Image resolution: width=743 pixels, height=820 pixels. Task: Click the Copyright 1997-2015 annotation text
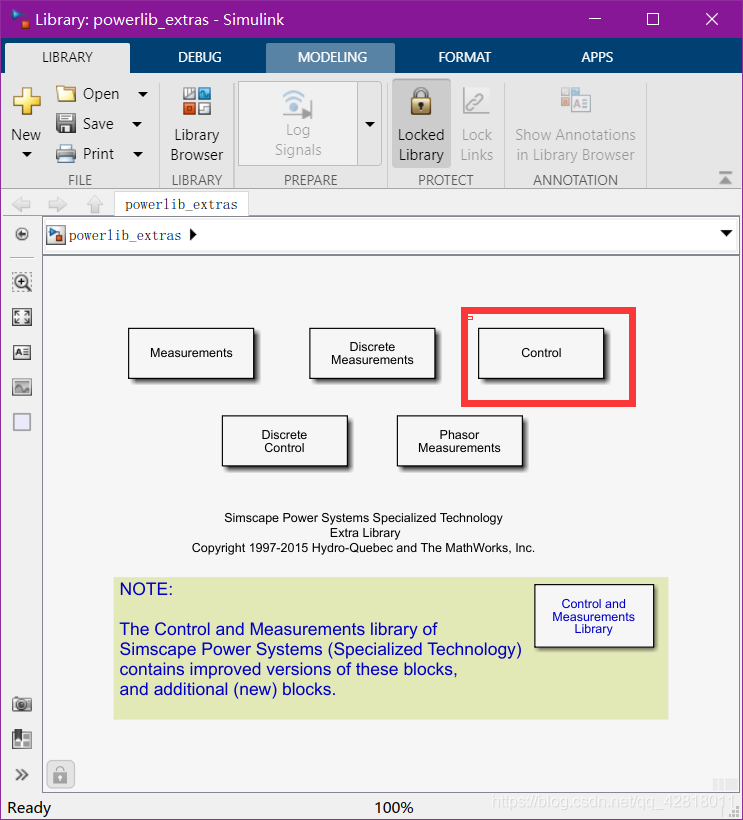363,548
